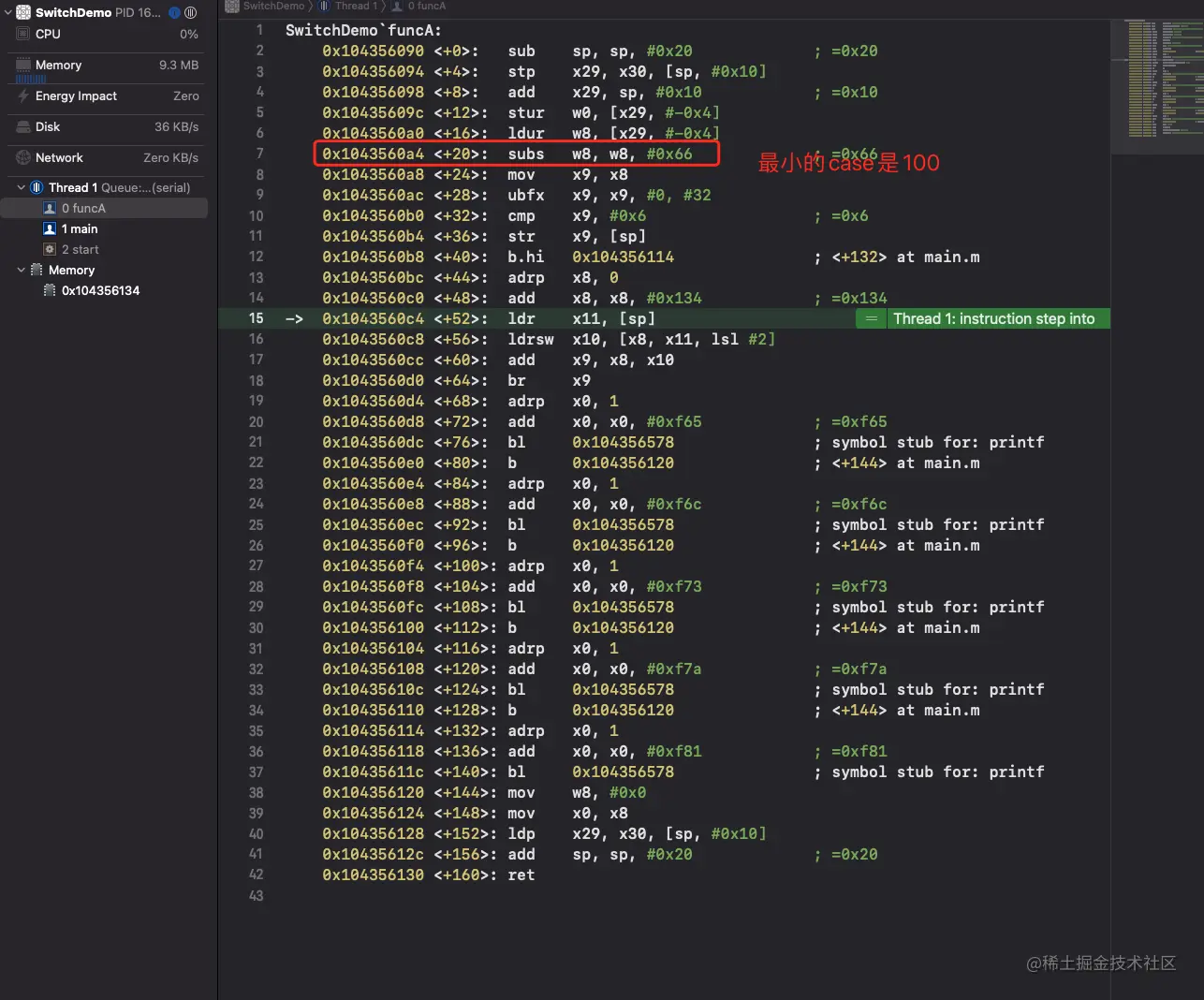Viewport: 1204px width, 1000px height.
Task: Click branch target 0x104356114 on line 12
Action: [x=623, y=257]
